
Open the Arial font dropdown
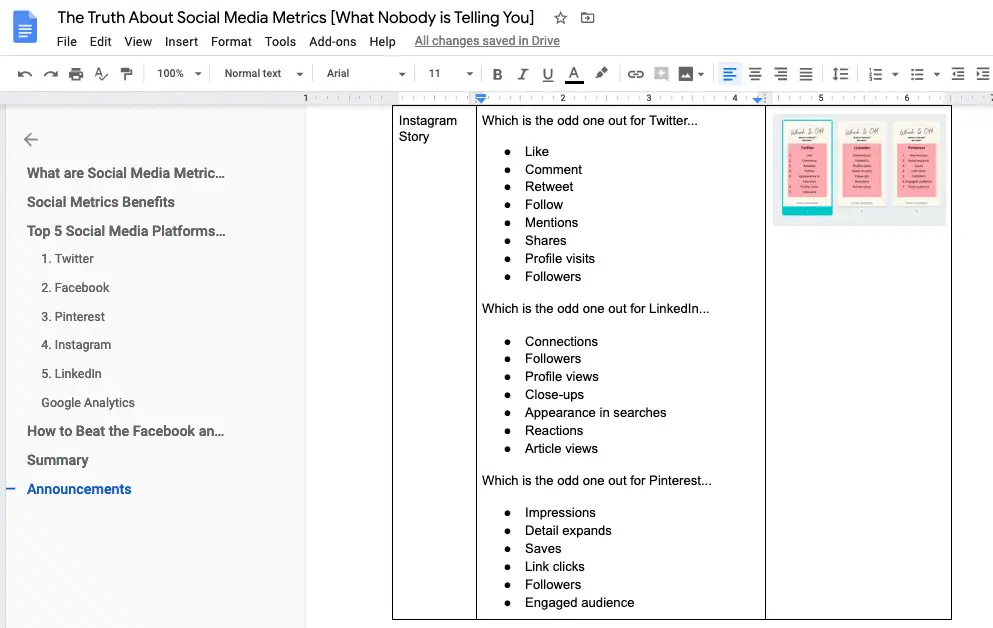pos(365,73)
